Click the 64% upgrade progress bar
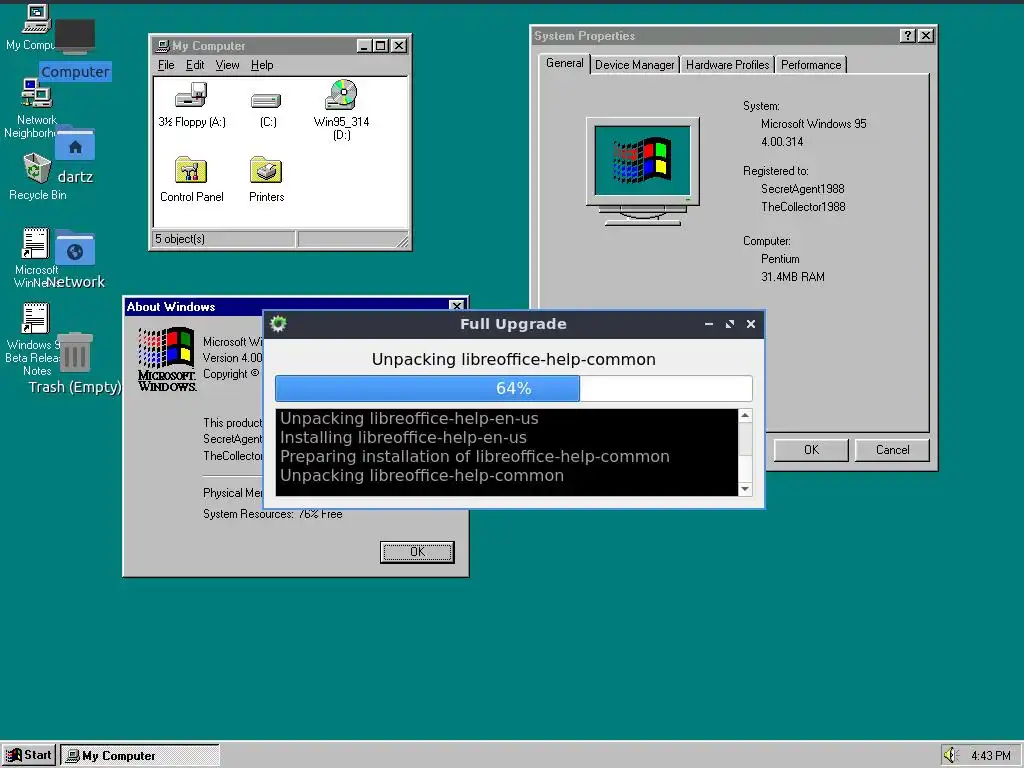1024x768 pixels. [513, 389]
